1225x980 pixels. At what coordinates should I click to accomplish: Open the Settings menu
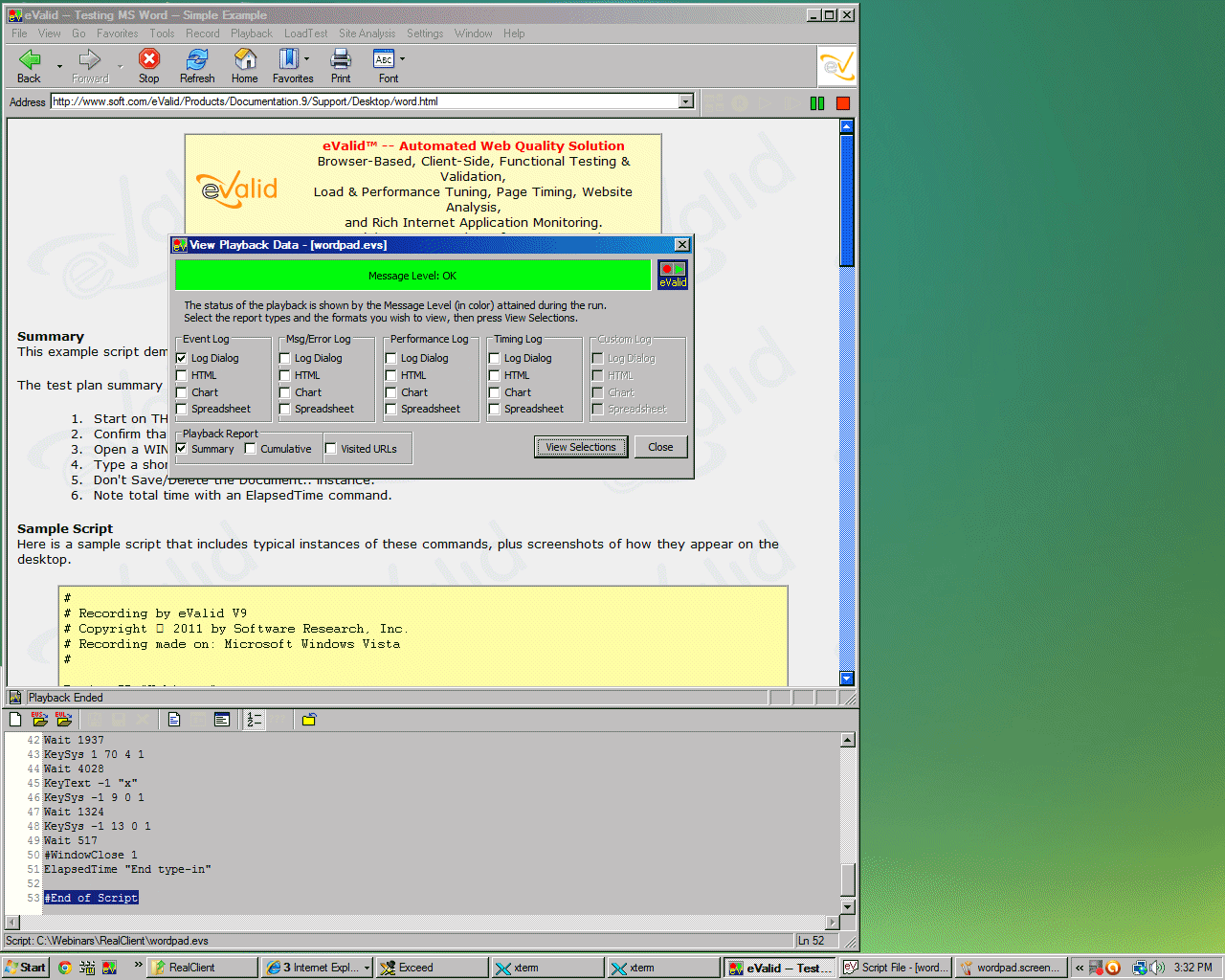[x=425, y=33]
